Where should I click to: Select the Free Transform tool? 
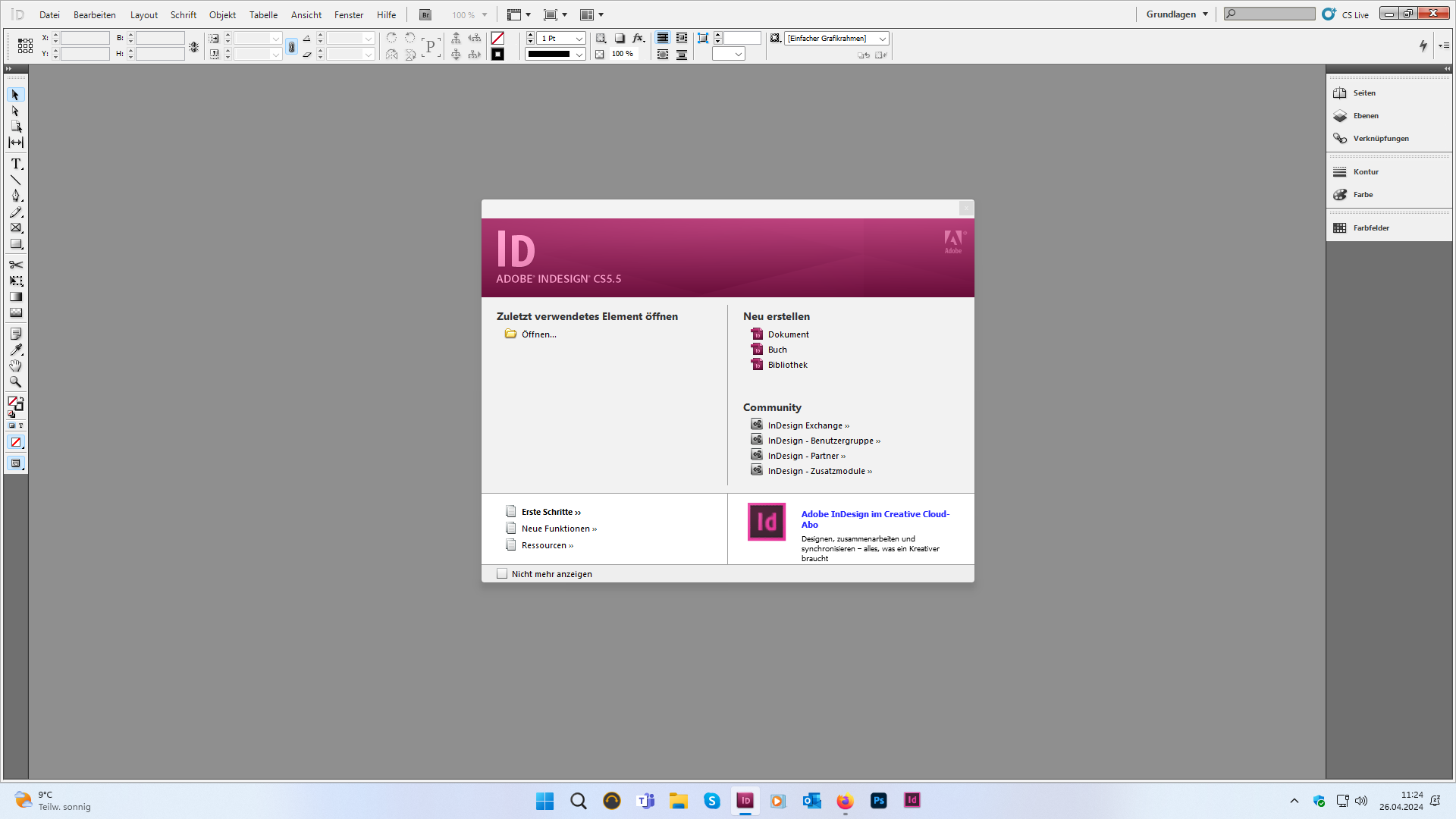[15, 281]
